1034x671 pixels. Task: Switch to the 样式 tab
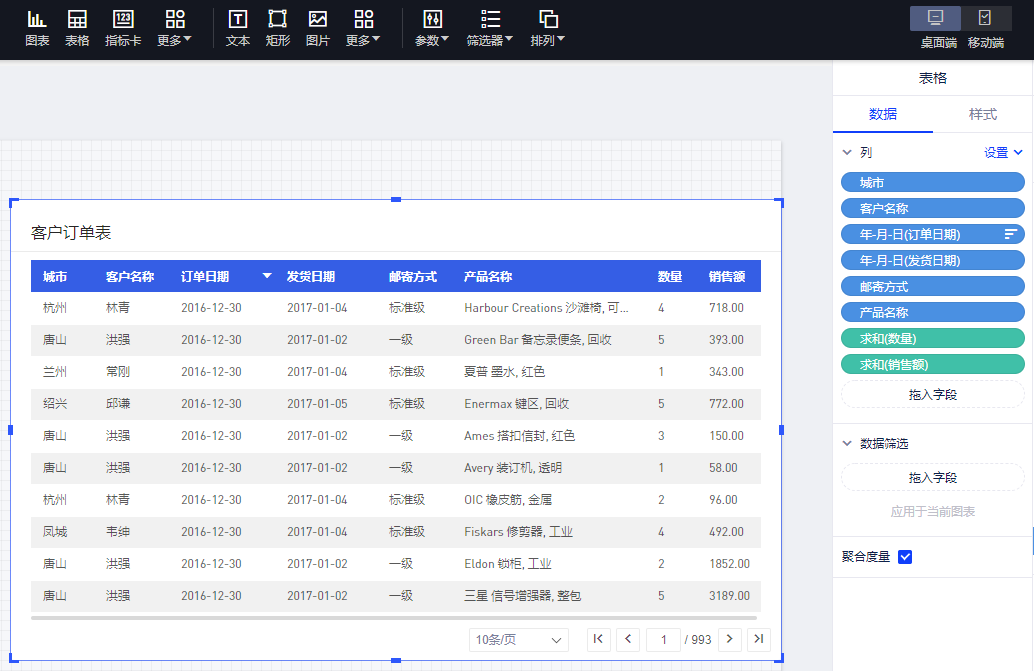[x=983, y=114]
